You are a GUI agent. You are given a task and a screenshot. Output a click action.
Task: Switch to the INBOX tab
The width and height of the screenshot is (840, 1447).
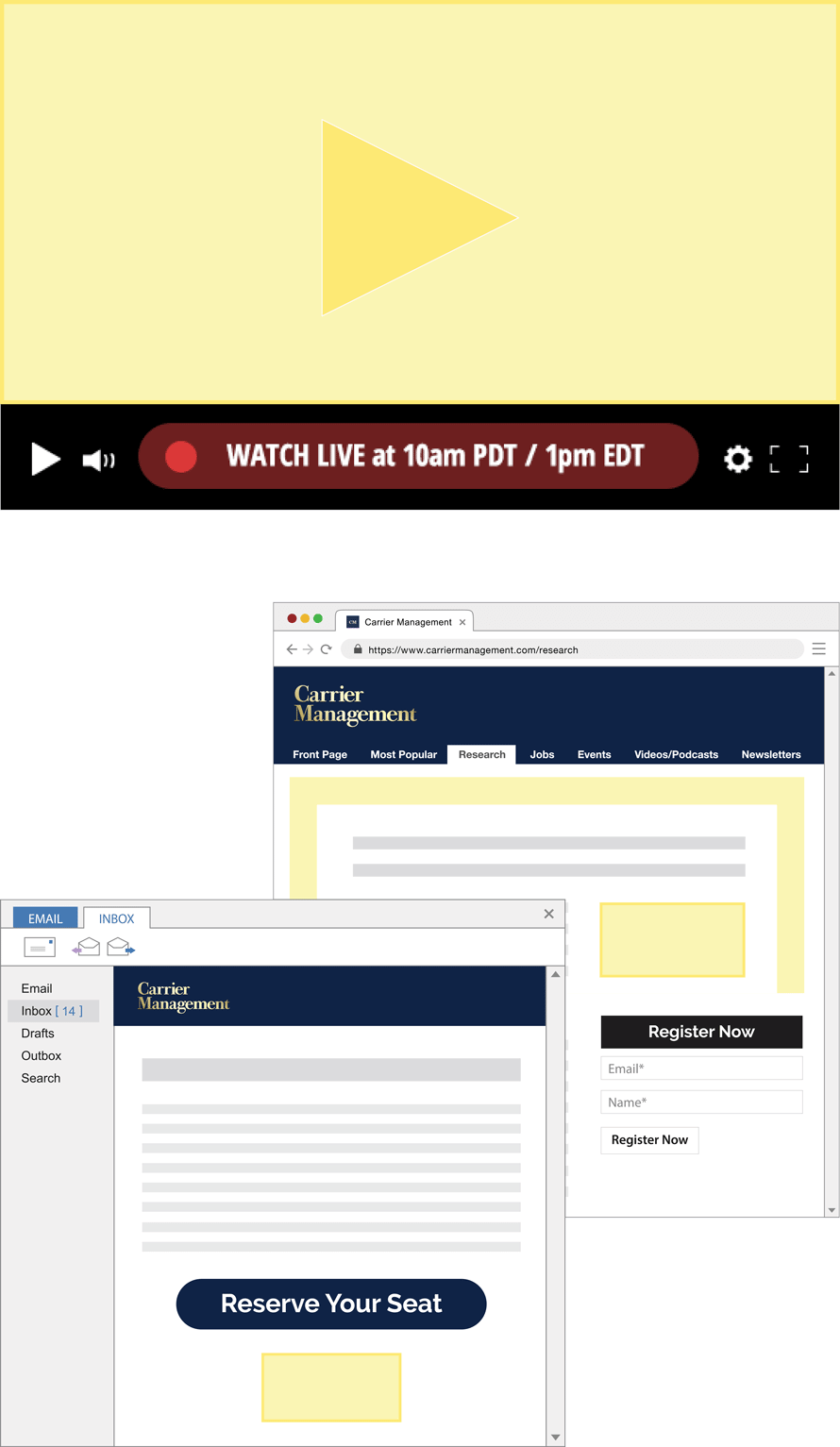pyautogui.click(x=116, y=918)
